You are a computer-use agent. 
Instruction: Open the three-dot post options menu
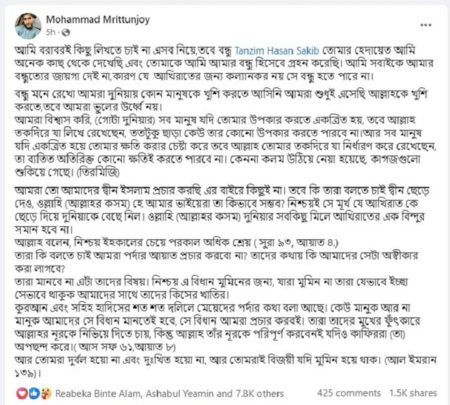pos(426,25)
